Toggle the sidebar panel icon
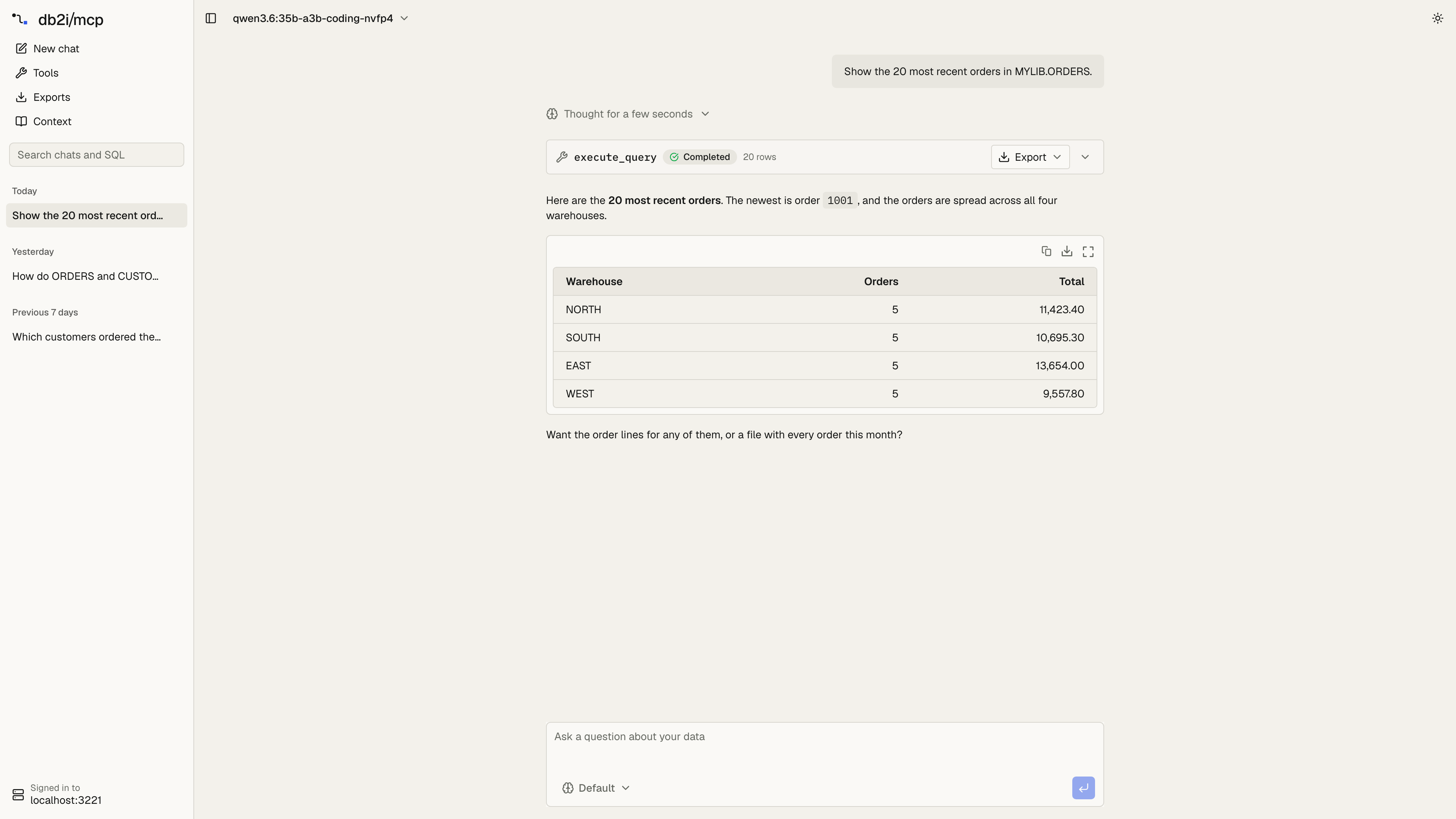Viewport: 1456px width, 819px height. pos(211,18)
